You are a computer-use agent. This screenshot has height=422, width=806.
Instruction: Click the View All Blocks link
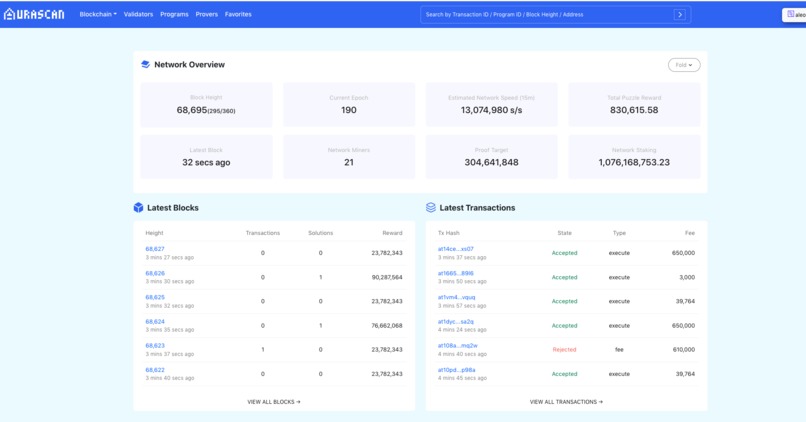tap(273, 402)
